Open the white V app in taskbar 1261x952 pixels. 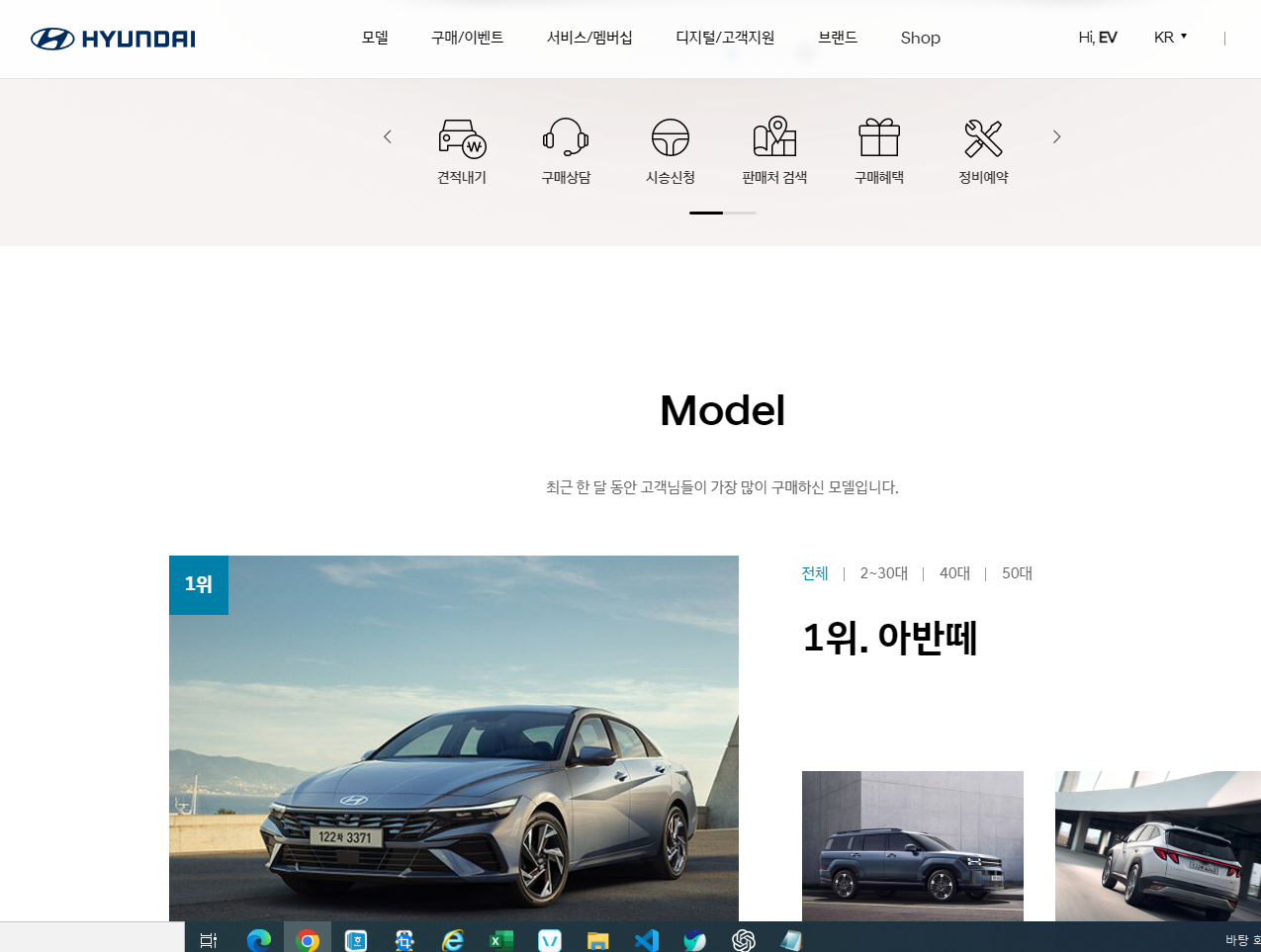click(550, 940)
